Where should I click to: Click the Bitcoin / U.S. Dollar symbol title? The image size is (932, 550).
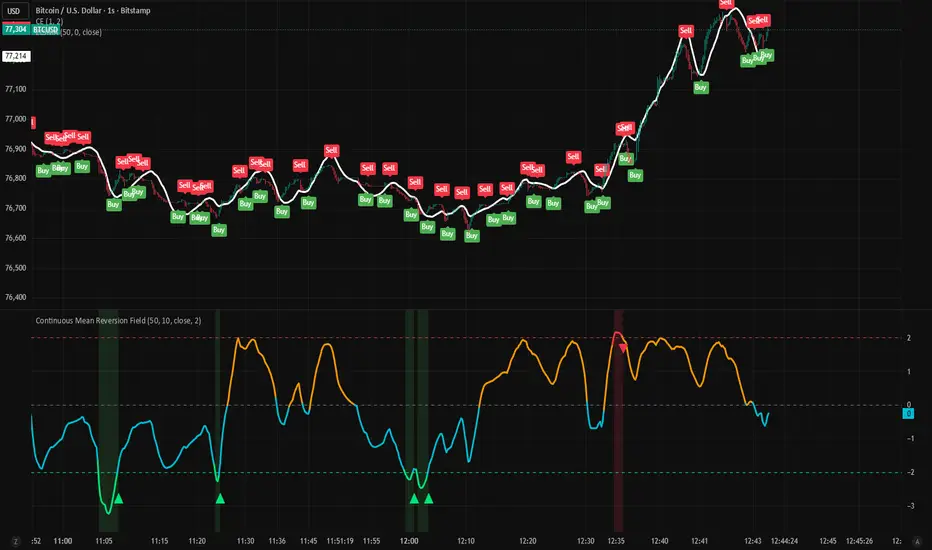(x=93, y=10)
